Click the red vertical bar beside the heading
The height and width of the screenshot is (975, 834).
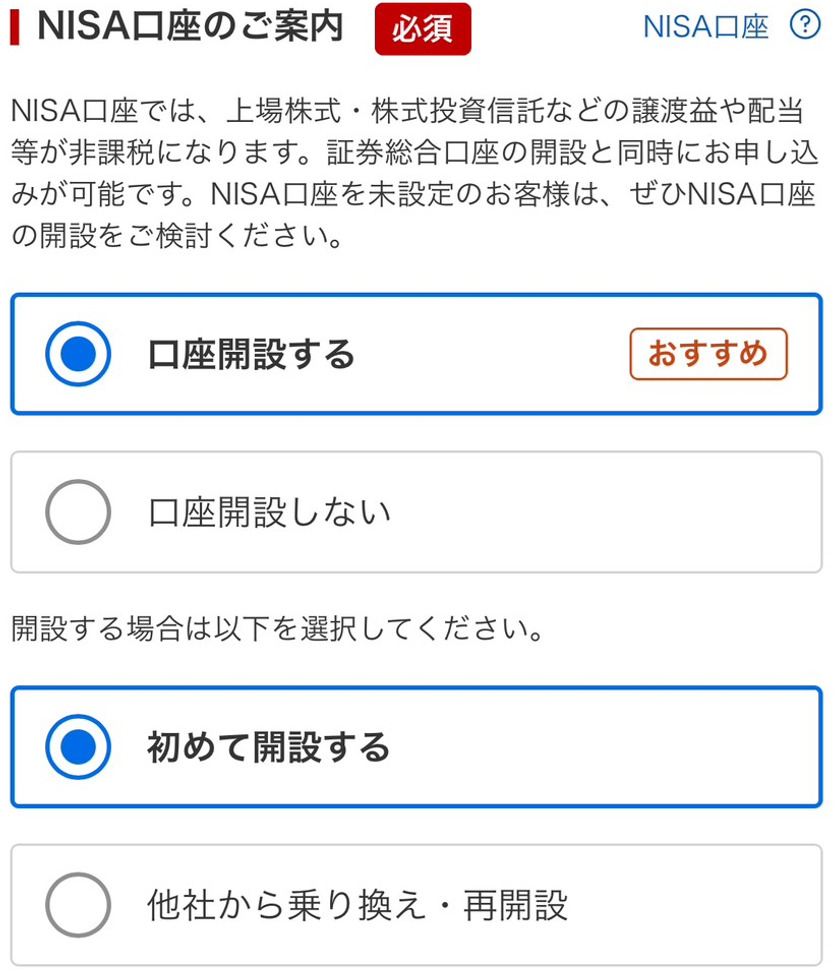click(x=15, y=28)
